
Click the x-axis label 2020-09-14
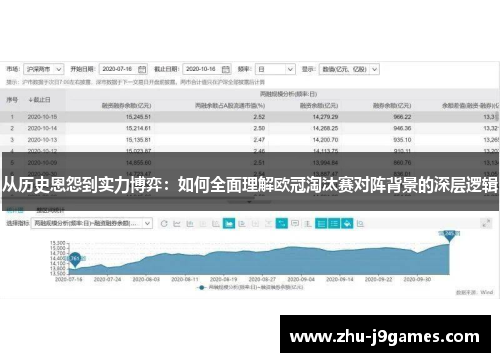coord(340,279)
